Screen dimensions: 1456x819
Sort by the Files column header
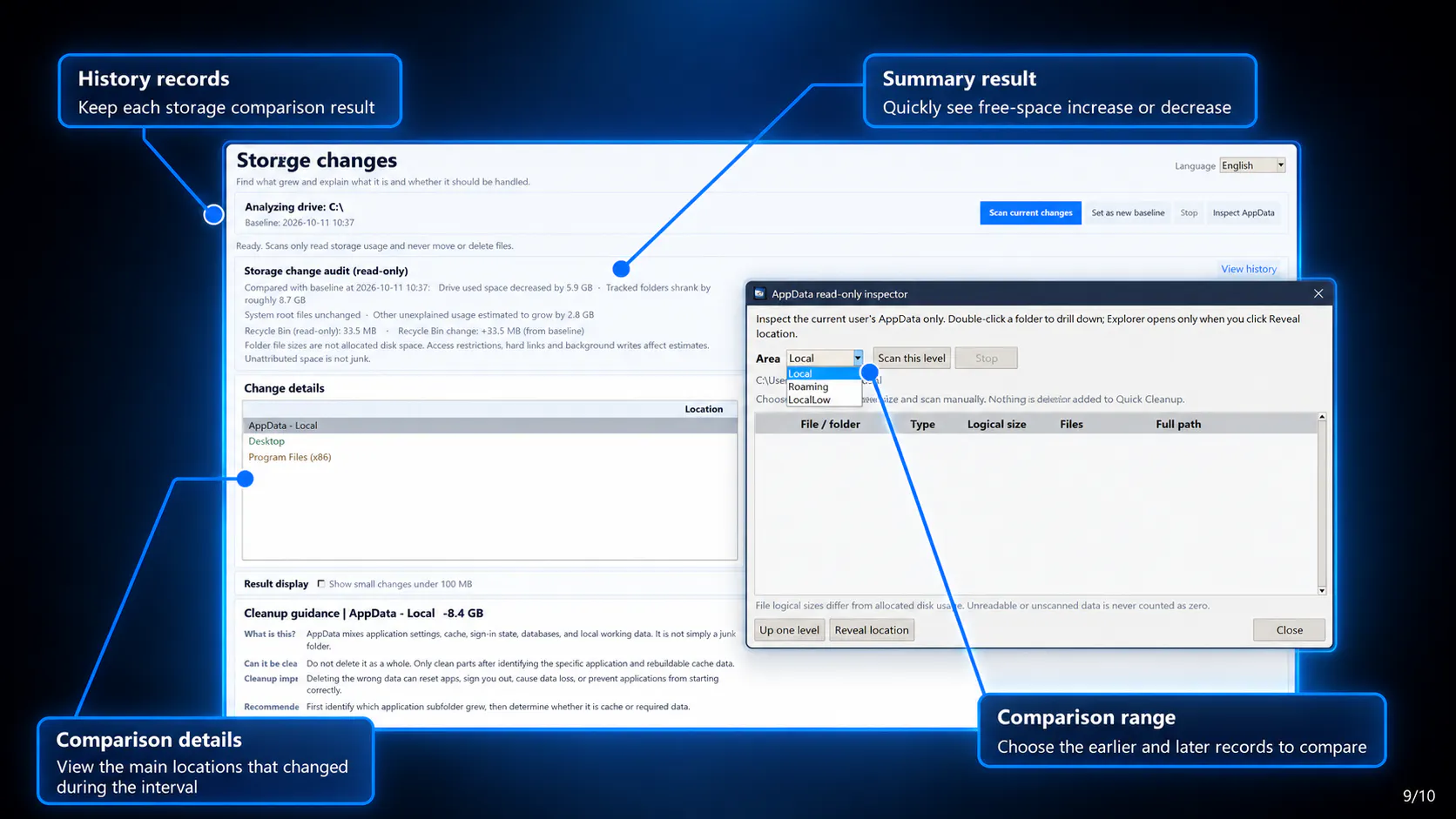1071,424
